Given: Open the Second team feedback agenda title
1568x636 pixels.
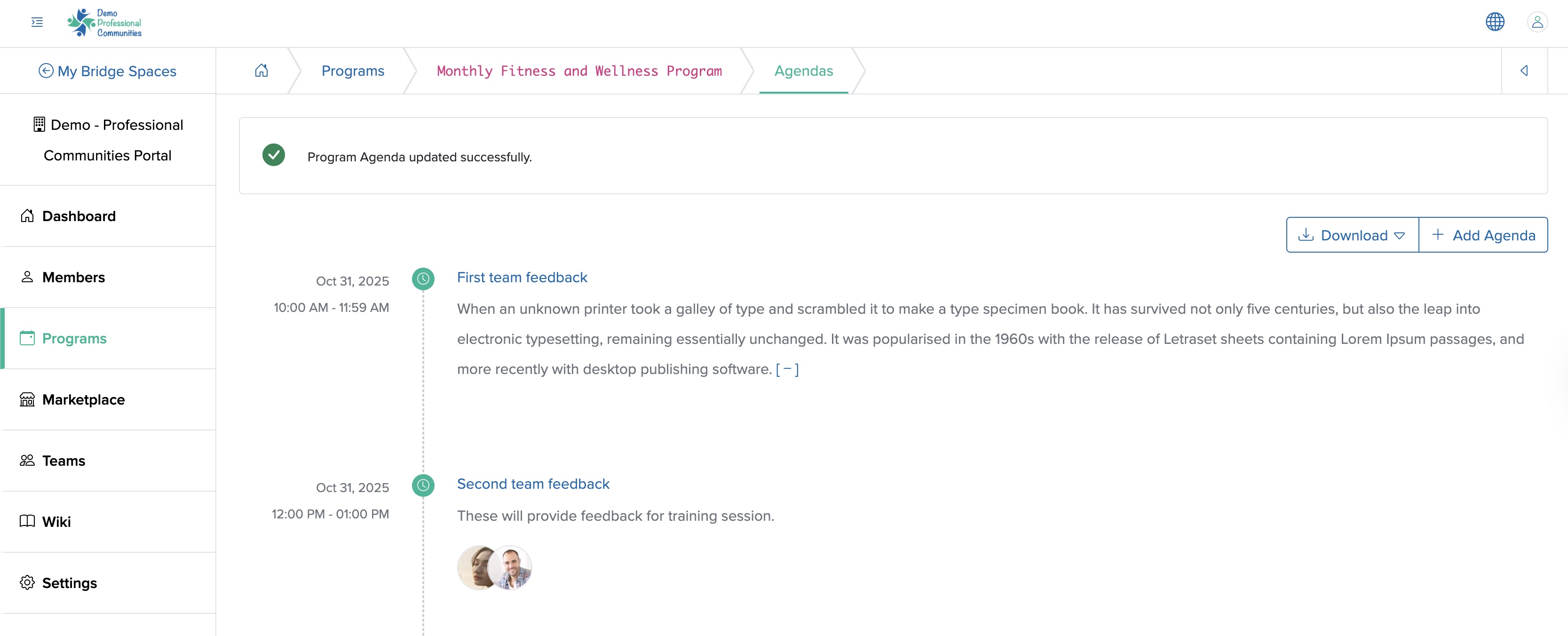Looking at the screenshot, I should [533, 484].
